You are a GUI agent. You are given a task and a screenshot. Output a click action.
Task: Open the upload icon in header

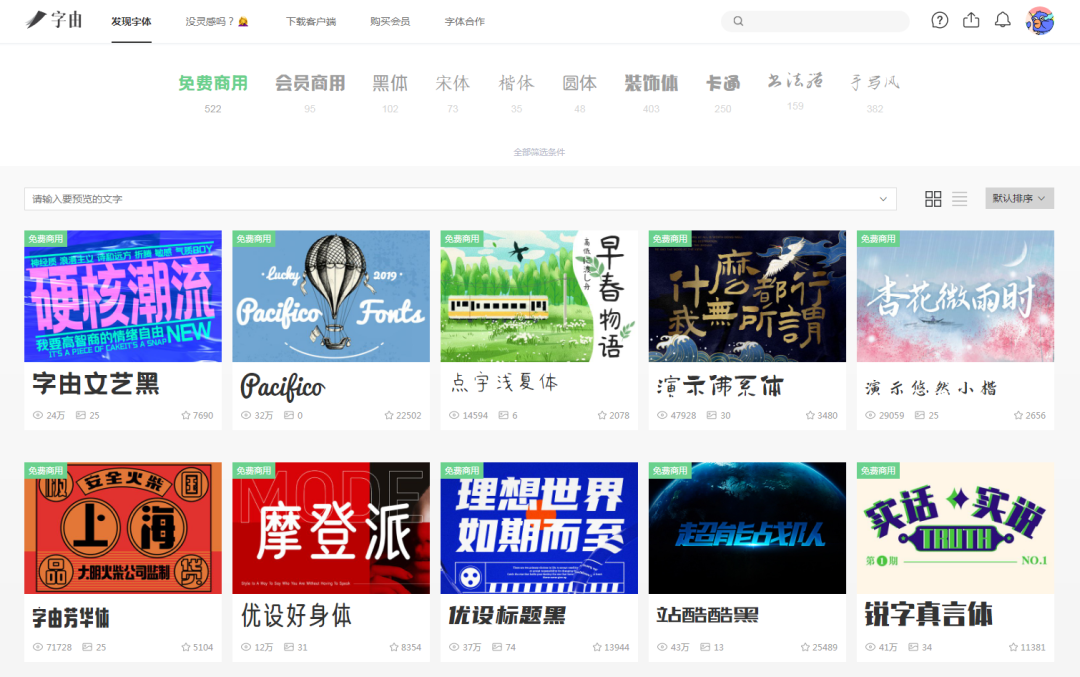pyautogui.click(x=971, y=20)
